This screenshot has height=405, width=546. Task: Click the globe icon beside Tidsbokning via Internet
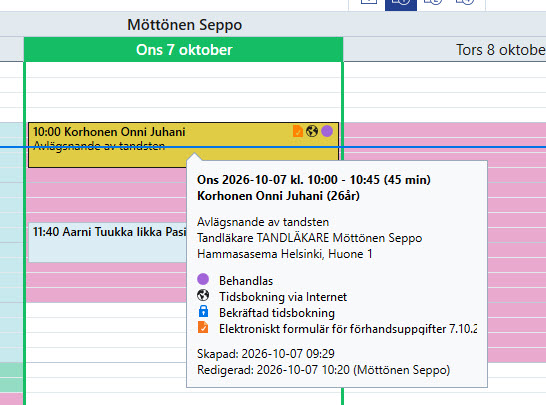pos(203,295)
